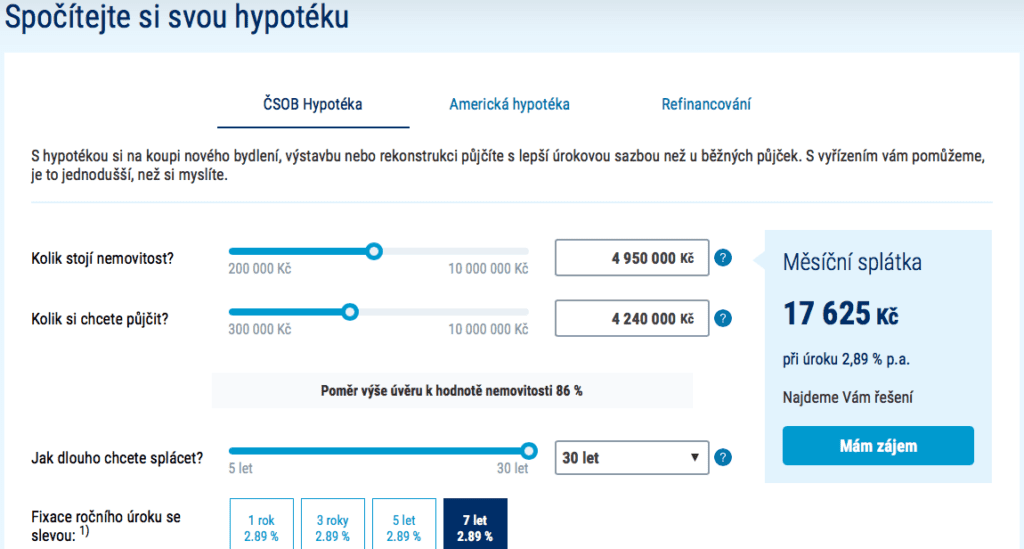Image resolution: width=1024 pixels, height=549 pixels.
Task: Click loan amount slider handle
Action: (x=350, y=312)
